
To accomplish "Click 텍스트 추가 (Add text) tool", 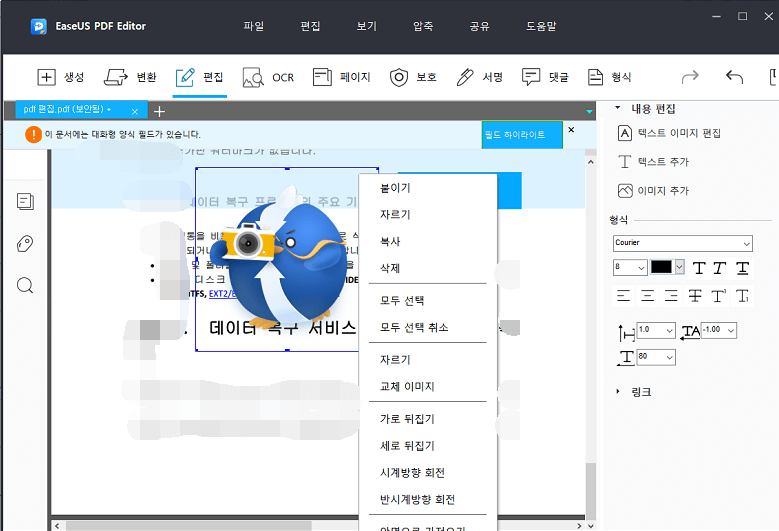I will click(x=653, y=162).
